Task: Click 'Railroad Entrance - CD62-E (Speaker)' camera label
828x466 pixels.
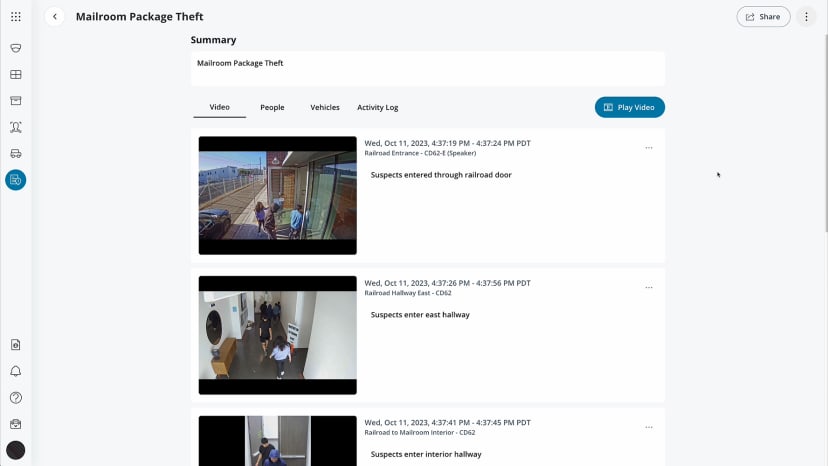Action: point(420,153)
